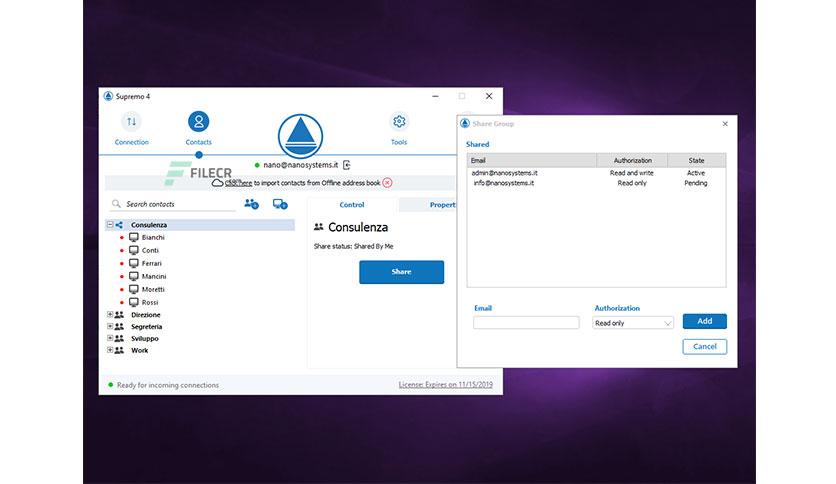Screen dimensions: 836x484
Task: Sort by the State column header
Action: tap(696, 160)
